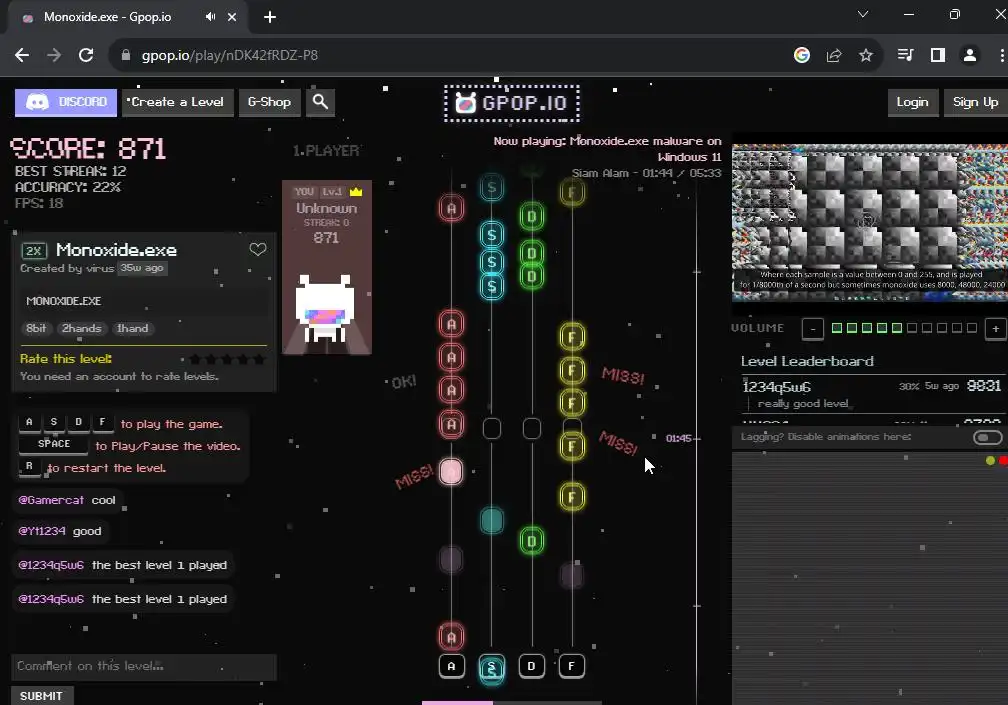Viewport: 1008px width, 705px height.
Task: Submit the comment
Action: pyautogui.click(x=42, y=696)
